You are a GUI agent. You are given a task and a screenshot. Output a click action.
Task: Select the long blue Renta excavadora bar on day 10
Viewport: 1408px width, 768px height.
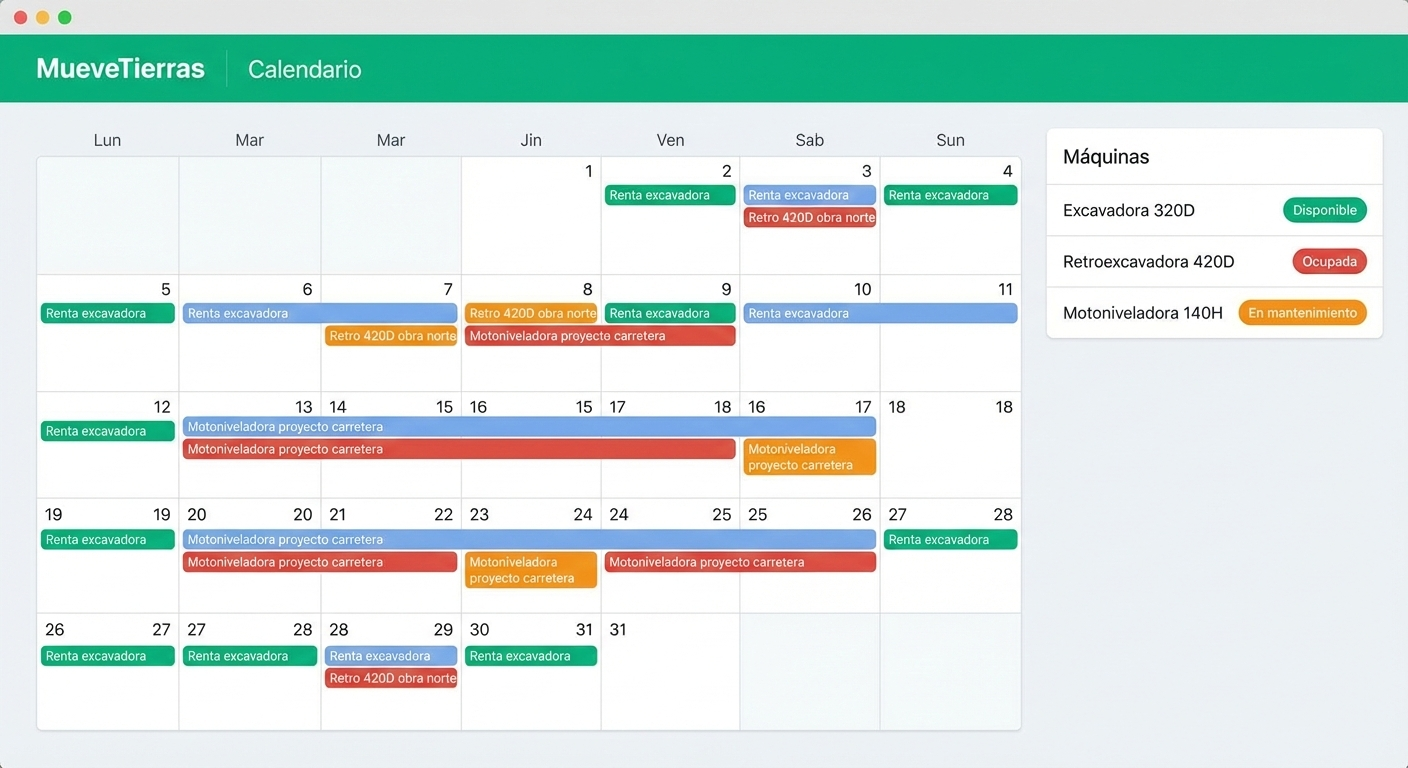coord(880,313)
